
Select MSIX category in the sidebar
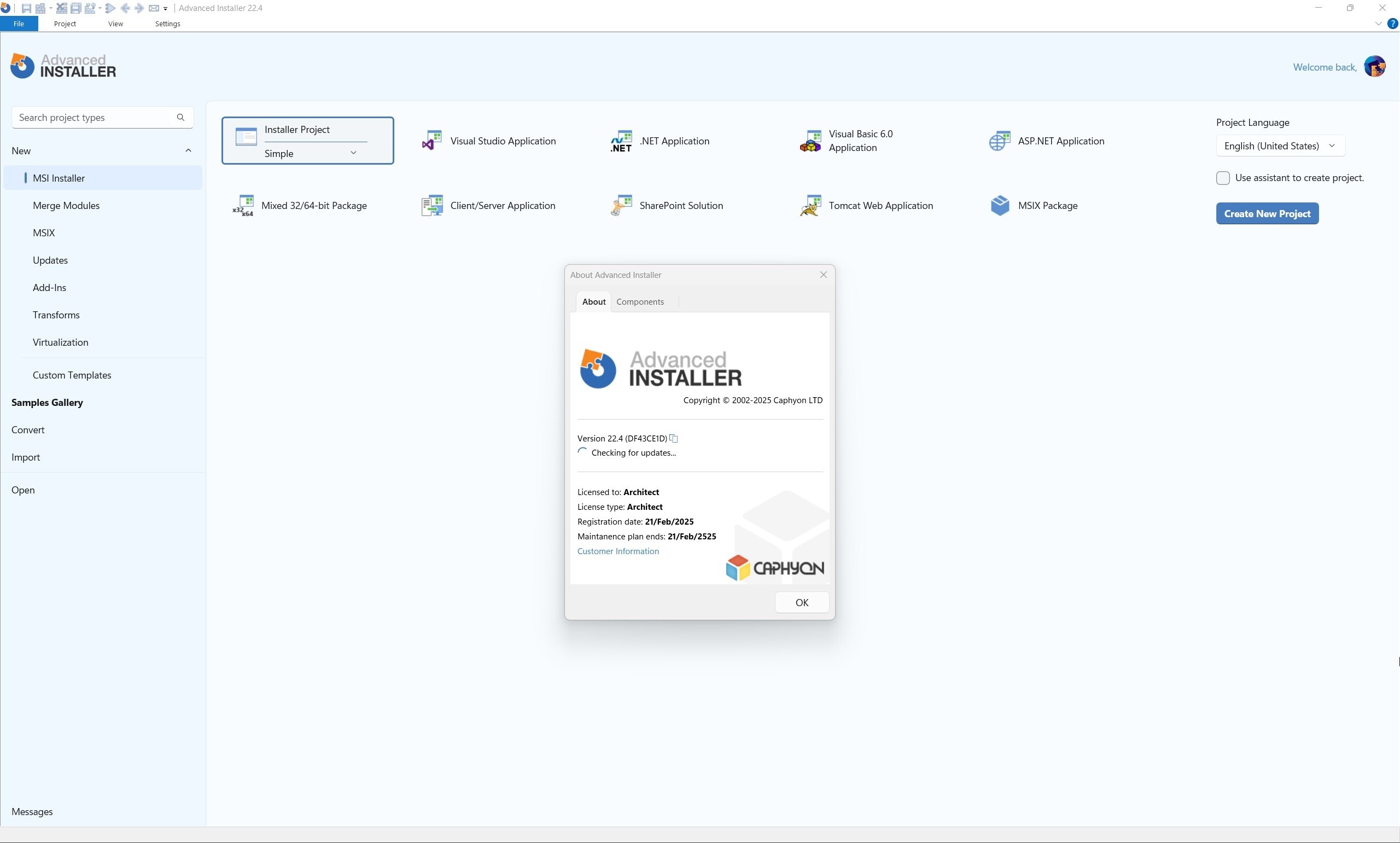103,233
